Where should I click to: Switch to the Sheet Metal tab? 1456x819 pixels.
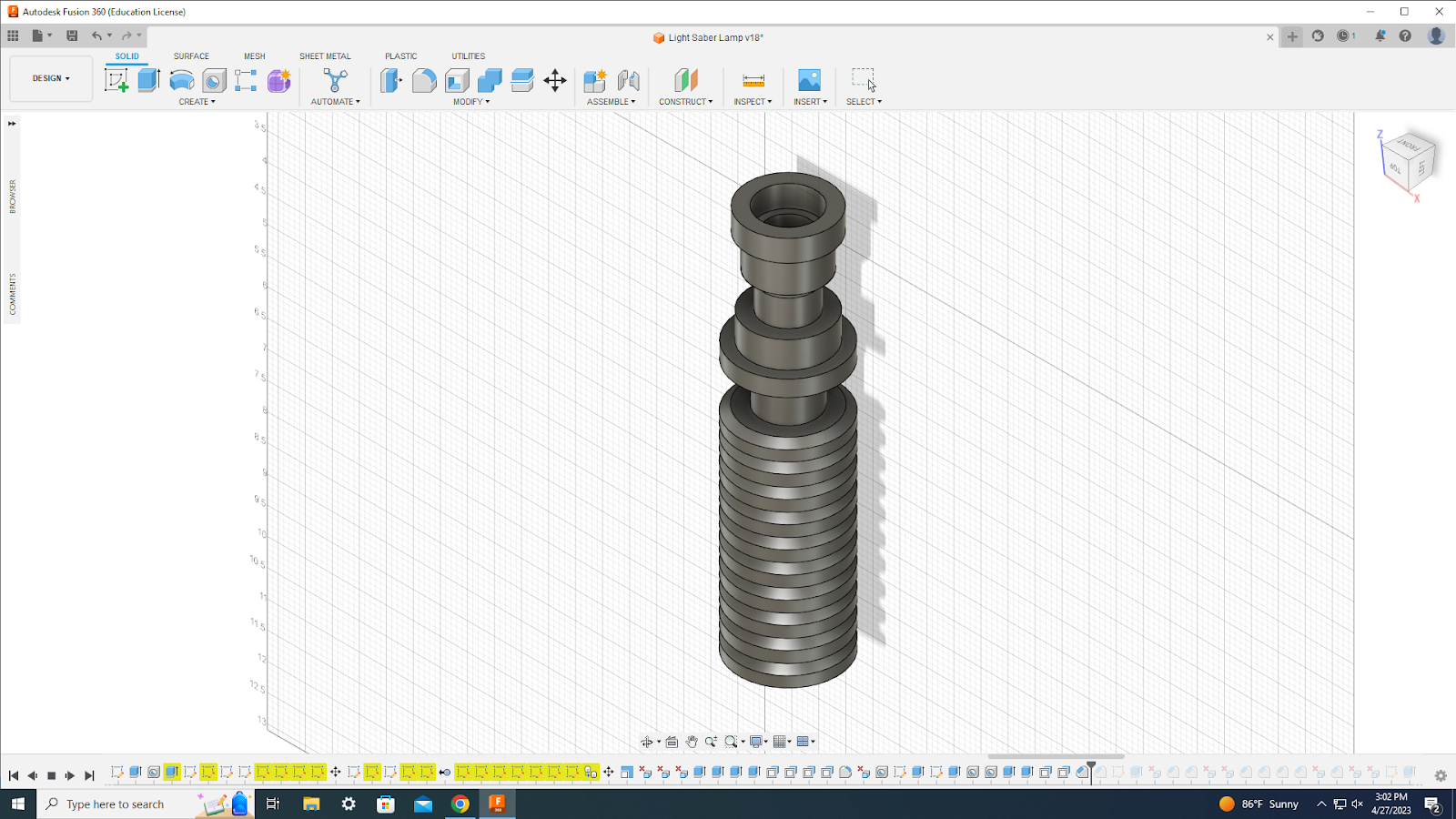click(325, 56)
